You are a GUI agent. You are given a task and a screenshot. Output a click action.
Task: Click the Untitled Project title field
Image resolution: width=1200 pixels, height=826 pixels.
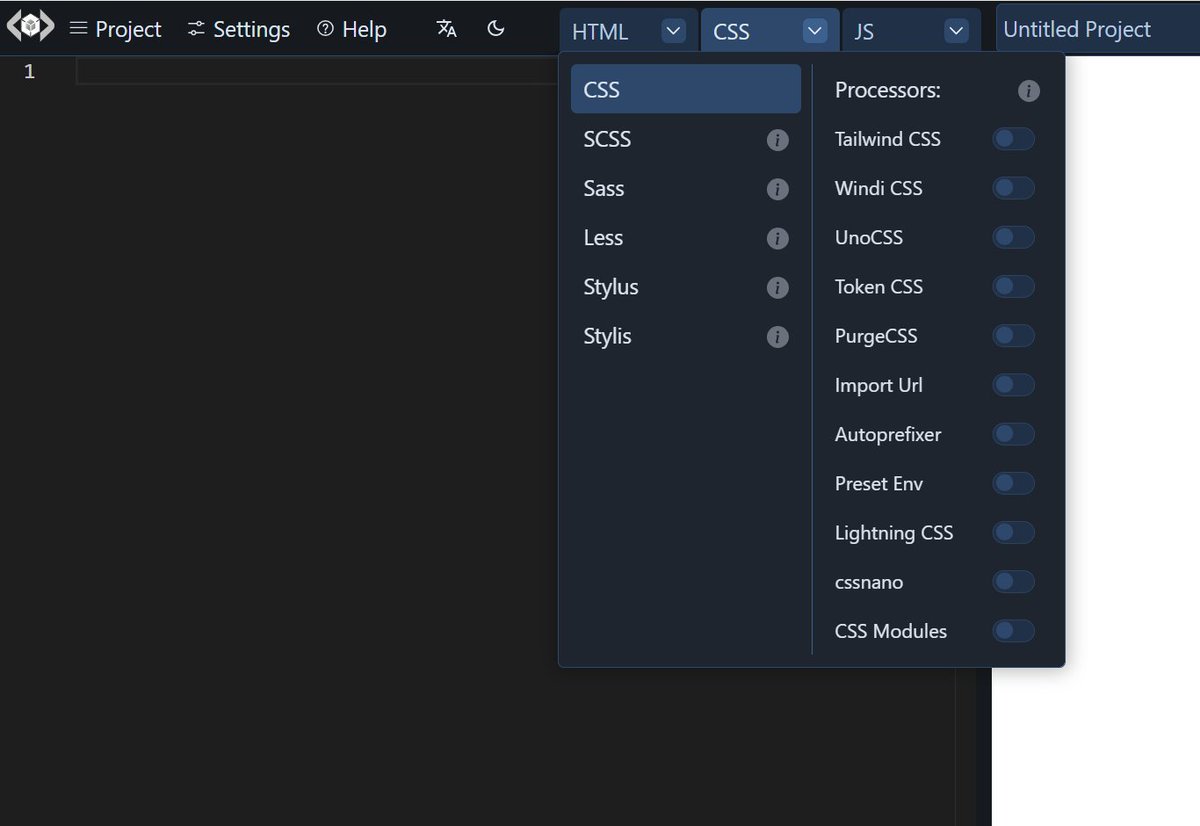[x=1098, y=29]
